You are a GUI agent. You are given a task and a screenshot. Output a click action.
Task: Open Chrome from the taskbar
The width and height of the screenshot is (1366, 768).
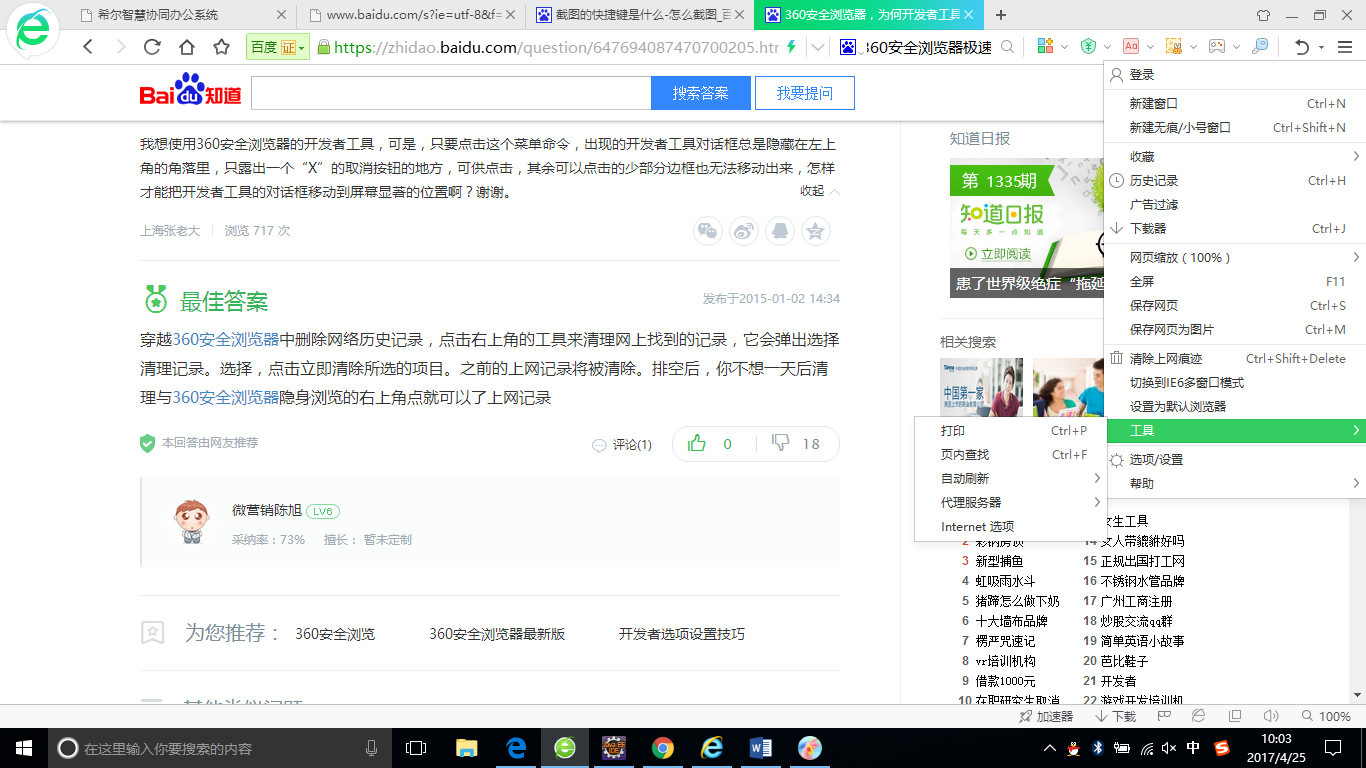pyautogui.click(x=662, y=747)
